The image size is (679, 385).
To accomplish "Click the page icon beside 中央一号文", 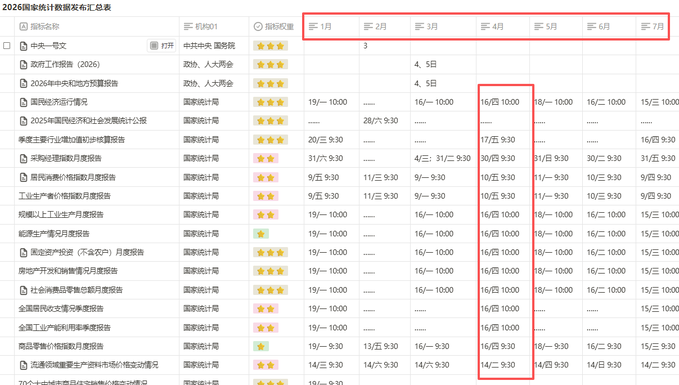I will point(23,45).
